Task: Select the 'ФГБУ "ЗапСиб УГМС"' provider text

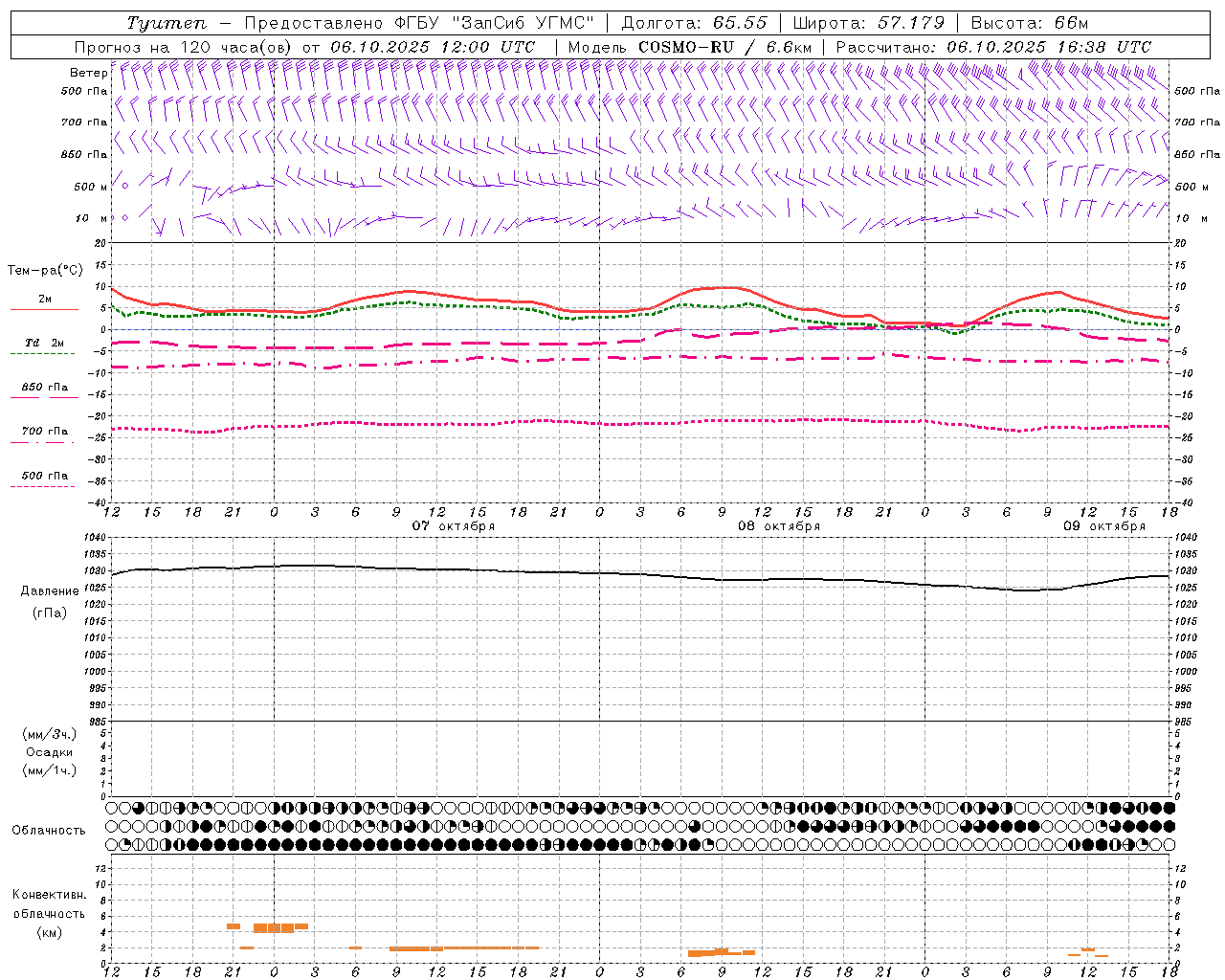Action: [494, 23]
